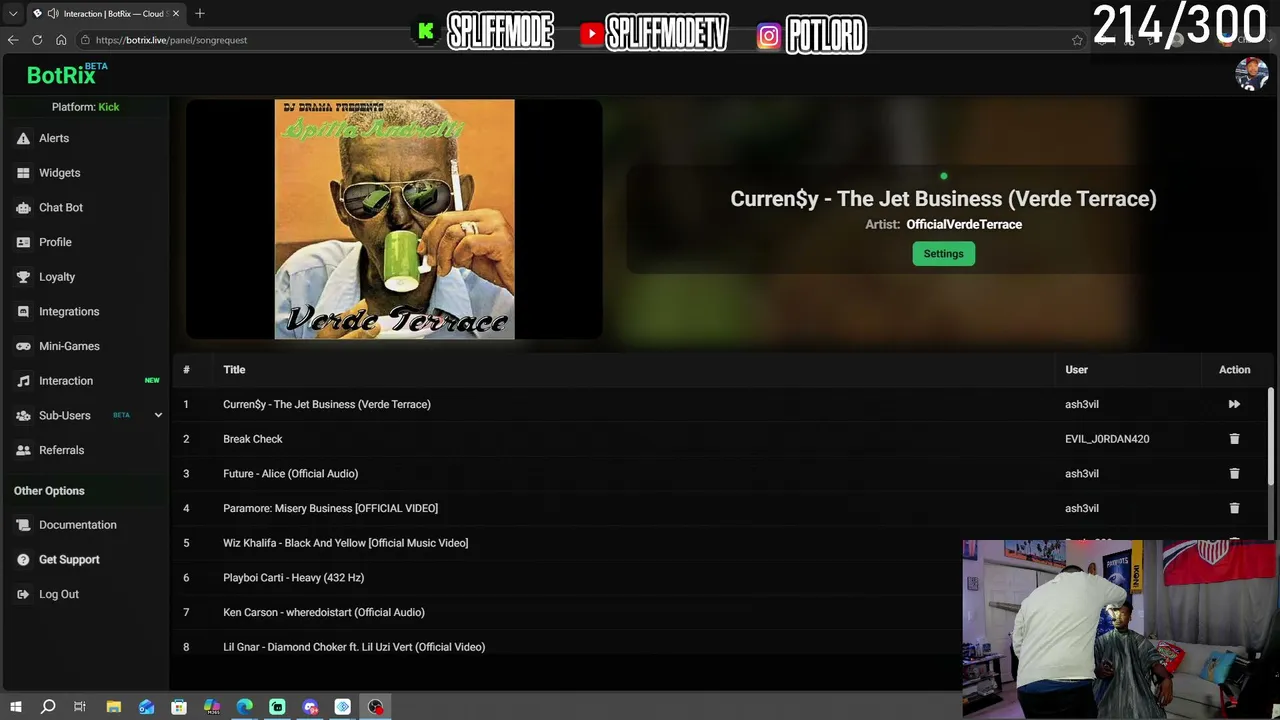The width and height of the screenshot is (1280, 720).
Task: Select the Wiz Khalifa Black And Yellow row
Action: tap(568, 543)
